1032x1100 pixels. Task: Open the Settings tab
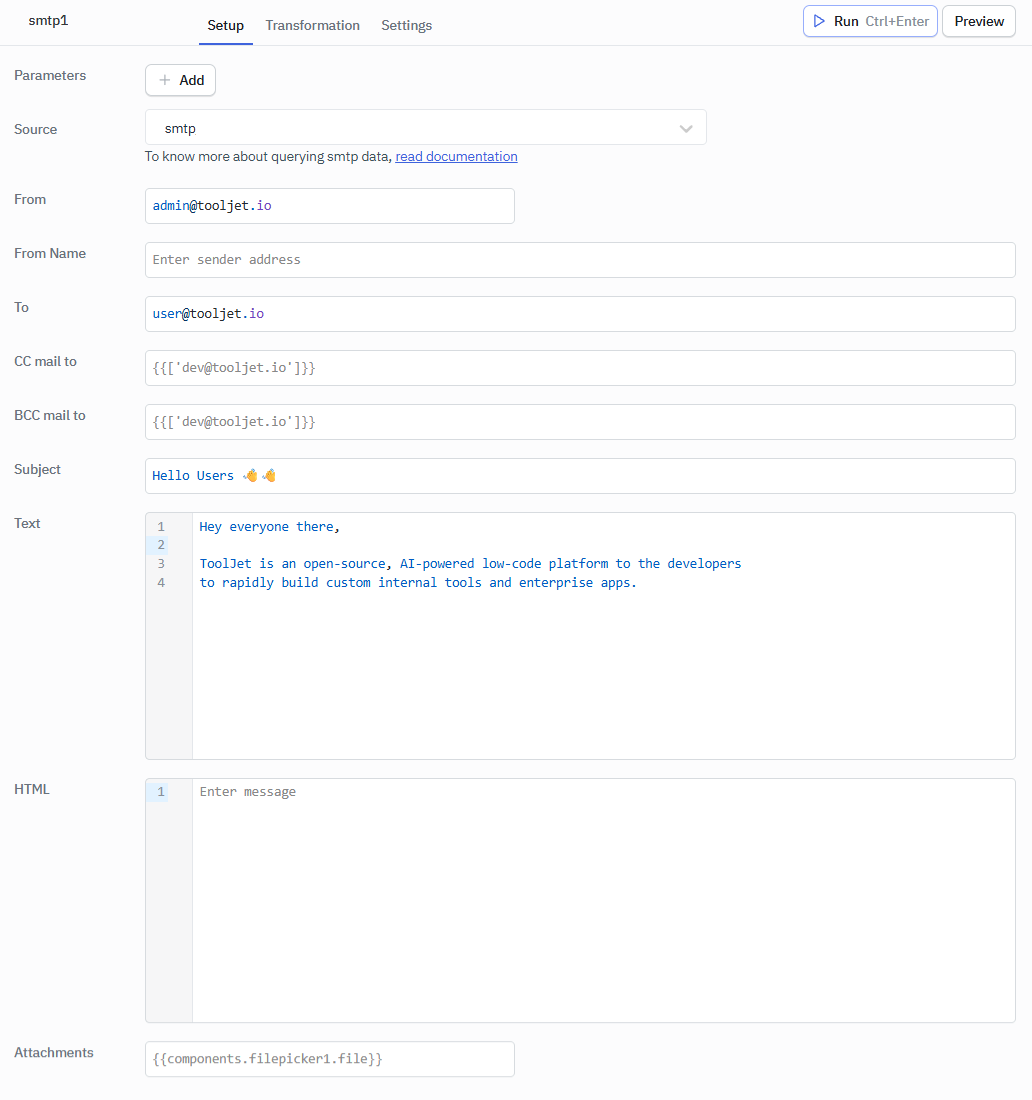tap(406, 25)
